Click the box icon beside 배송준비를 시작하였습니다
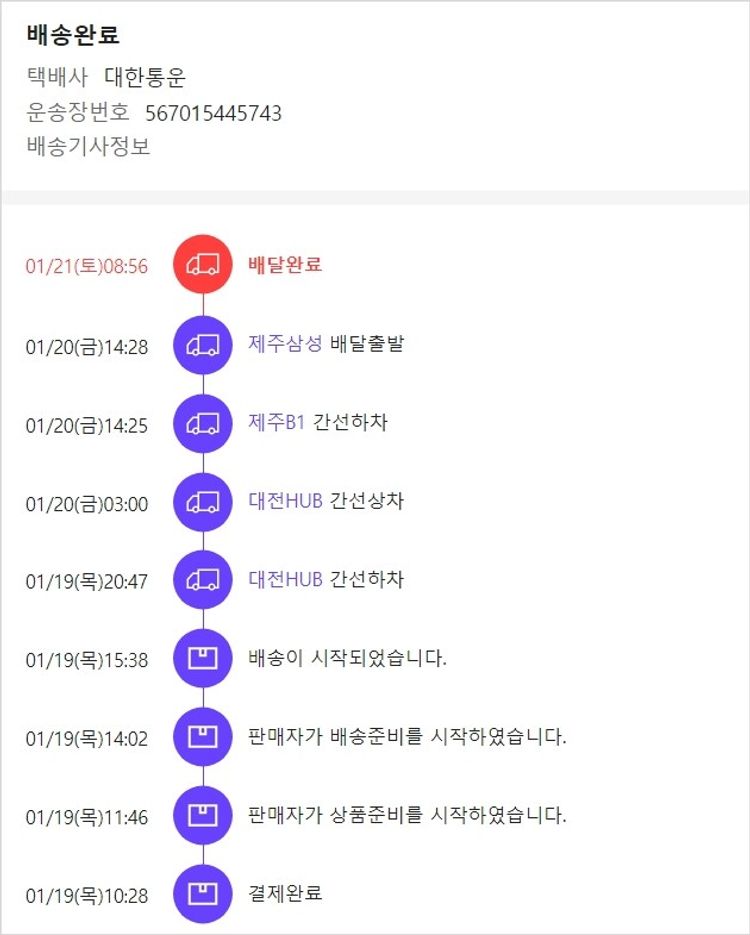The width and height of the screenshot is (750, 935). 203,738
